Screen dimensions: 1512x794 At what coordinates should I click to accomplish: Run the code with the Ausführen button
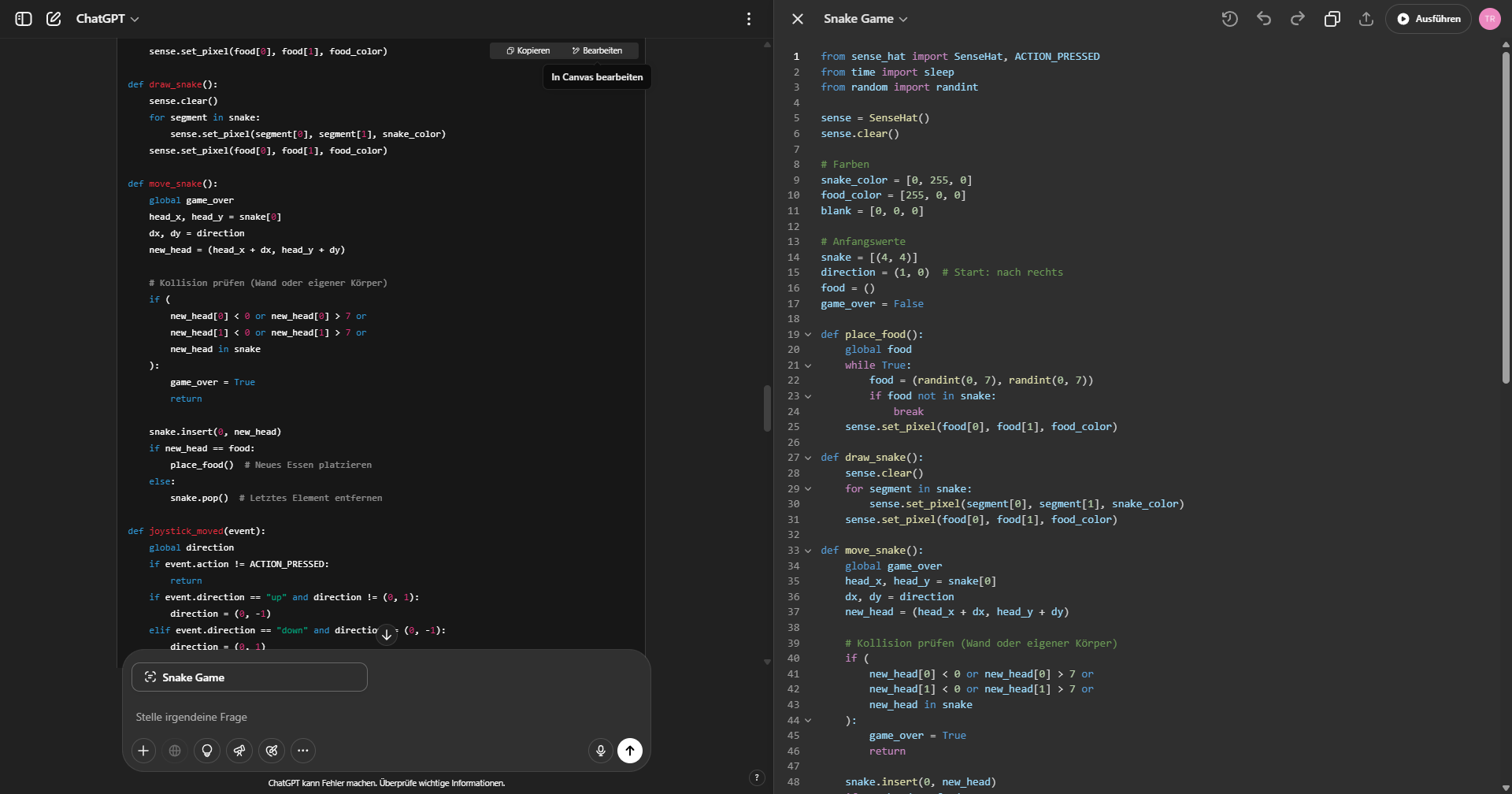(x=1429, y=19)
